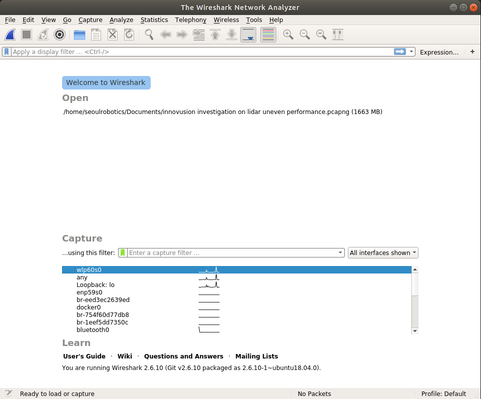Click the stop capture square icon
Screen dimensions: 481x399
tap(26, 35)
